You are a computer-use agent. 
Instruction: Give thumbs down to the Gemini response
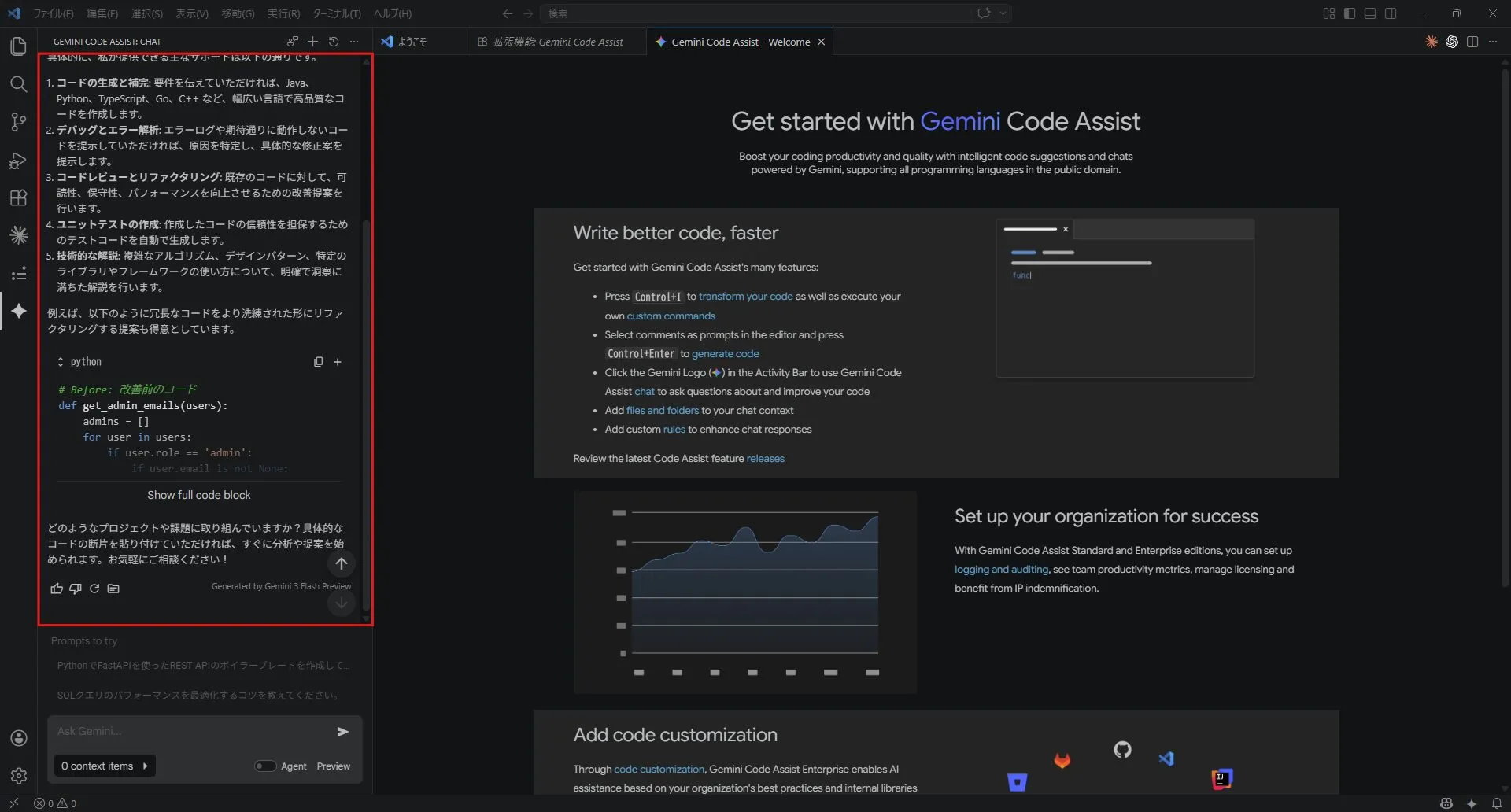76,589
